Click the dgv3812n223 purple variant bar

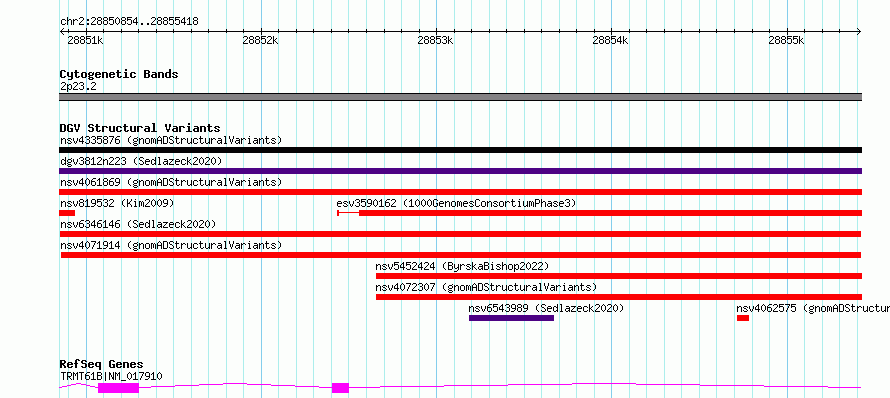[x=460, y=171]
